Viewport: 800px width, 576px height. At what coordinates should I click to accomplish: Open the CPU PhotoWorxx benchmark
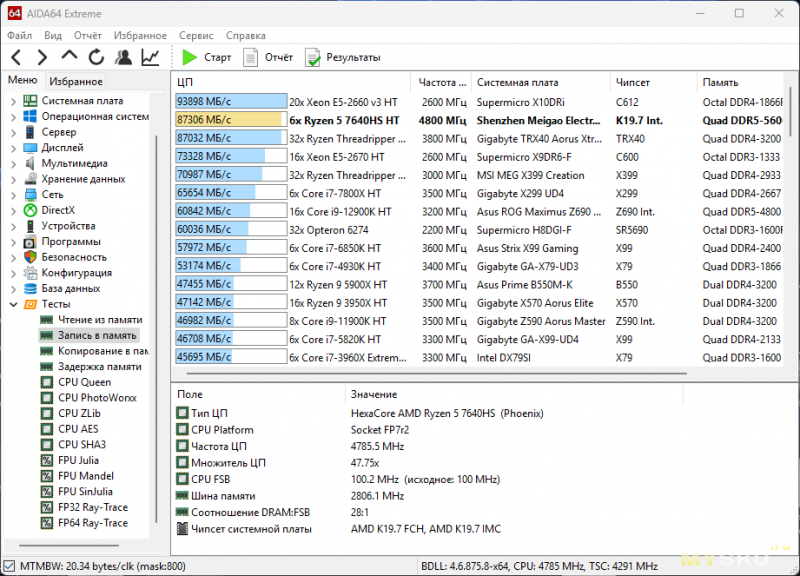coord(89,398)
